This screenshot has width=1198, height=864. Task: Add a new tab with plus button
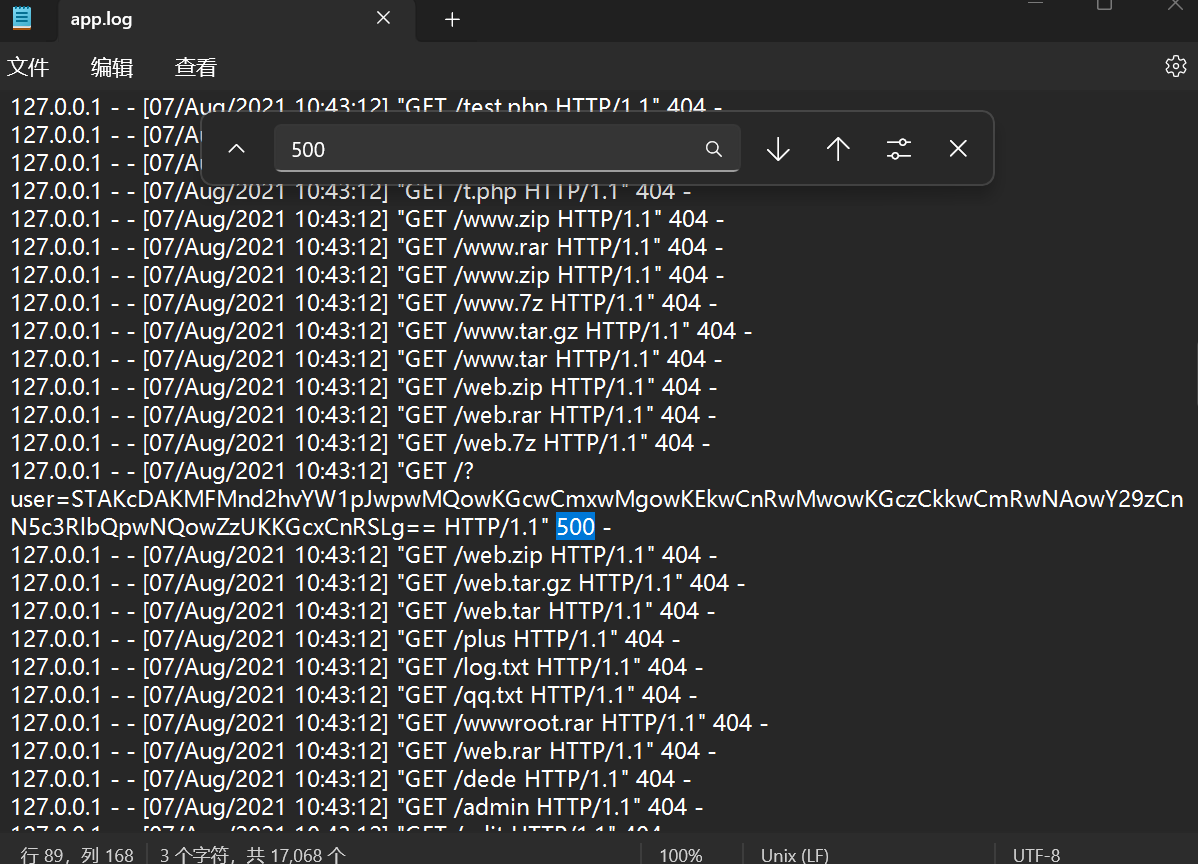point(452,19)
